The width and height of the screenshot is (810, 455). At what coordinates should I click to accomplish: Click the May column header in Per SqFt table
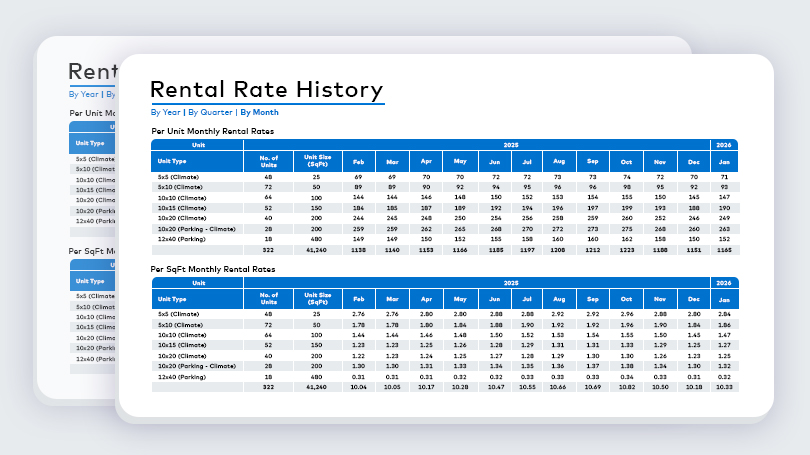pos(460,299)
